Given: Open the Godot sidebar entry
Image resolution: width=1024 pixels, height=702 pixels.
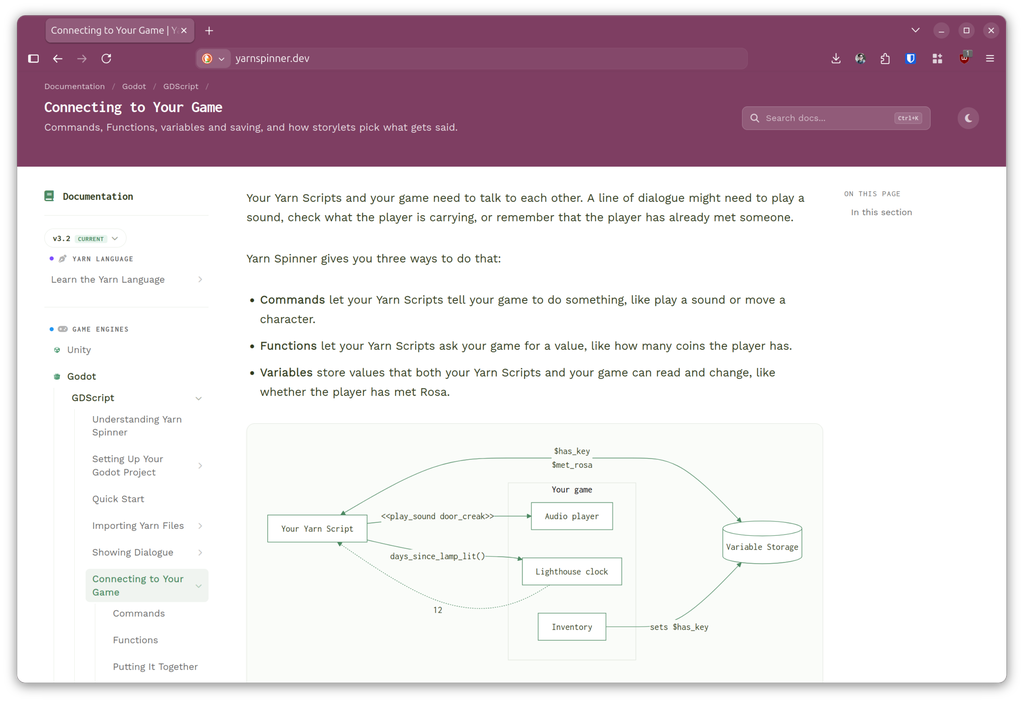Looking at the screenshot, I should click(82, 377).
